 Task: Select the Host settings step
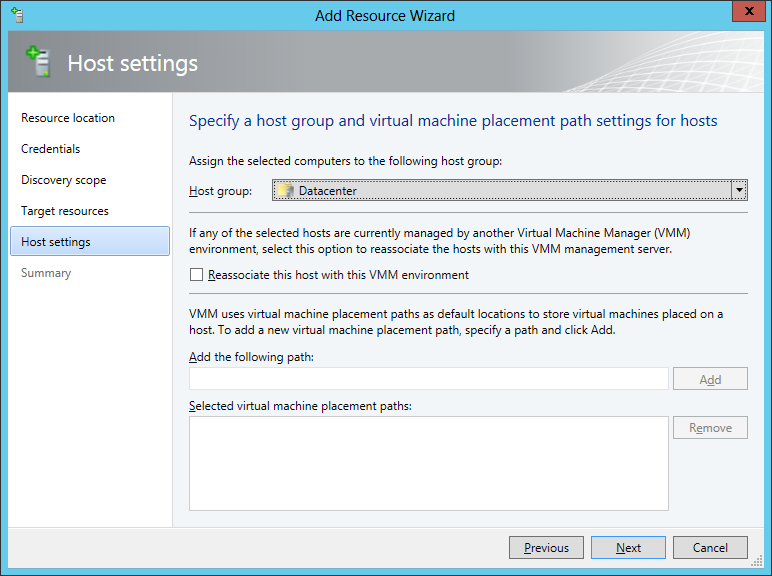coord(90,241)
